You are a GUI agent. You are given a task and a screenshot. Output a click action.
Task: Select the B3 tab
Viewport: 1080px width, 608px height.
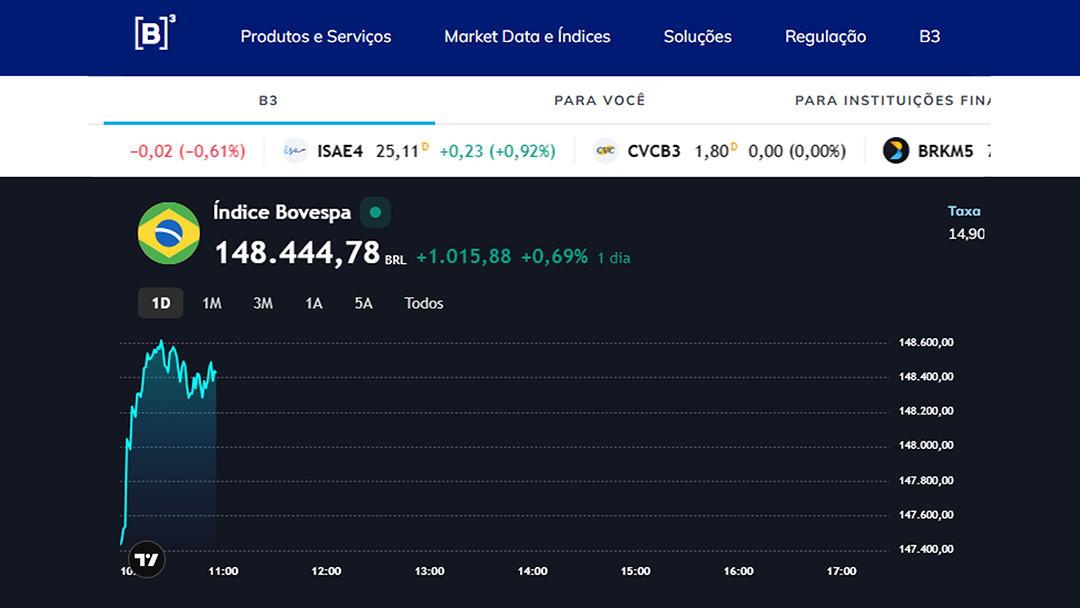(268, 100)
